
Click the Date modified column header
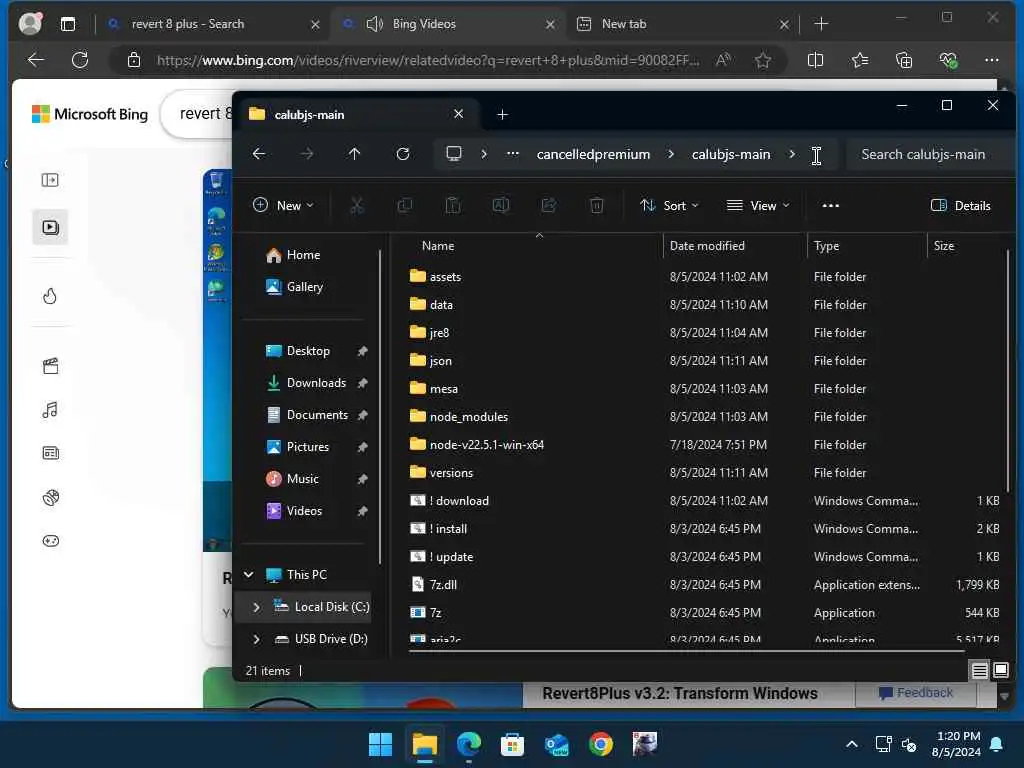707,246
